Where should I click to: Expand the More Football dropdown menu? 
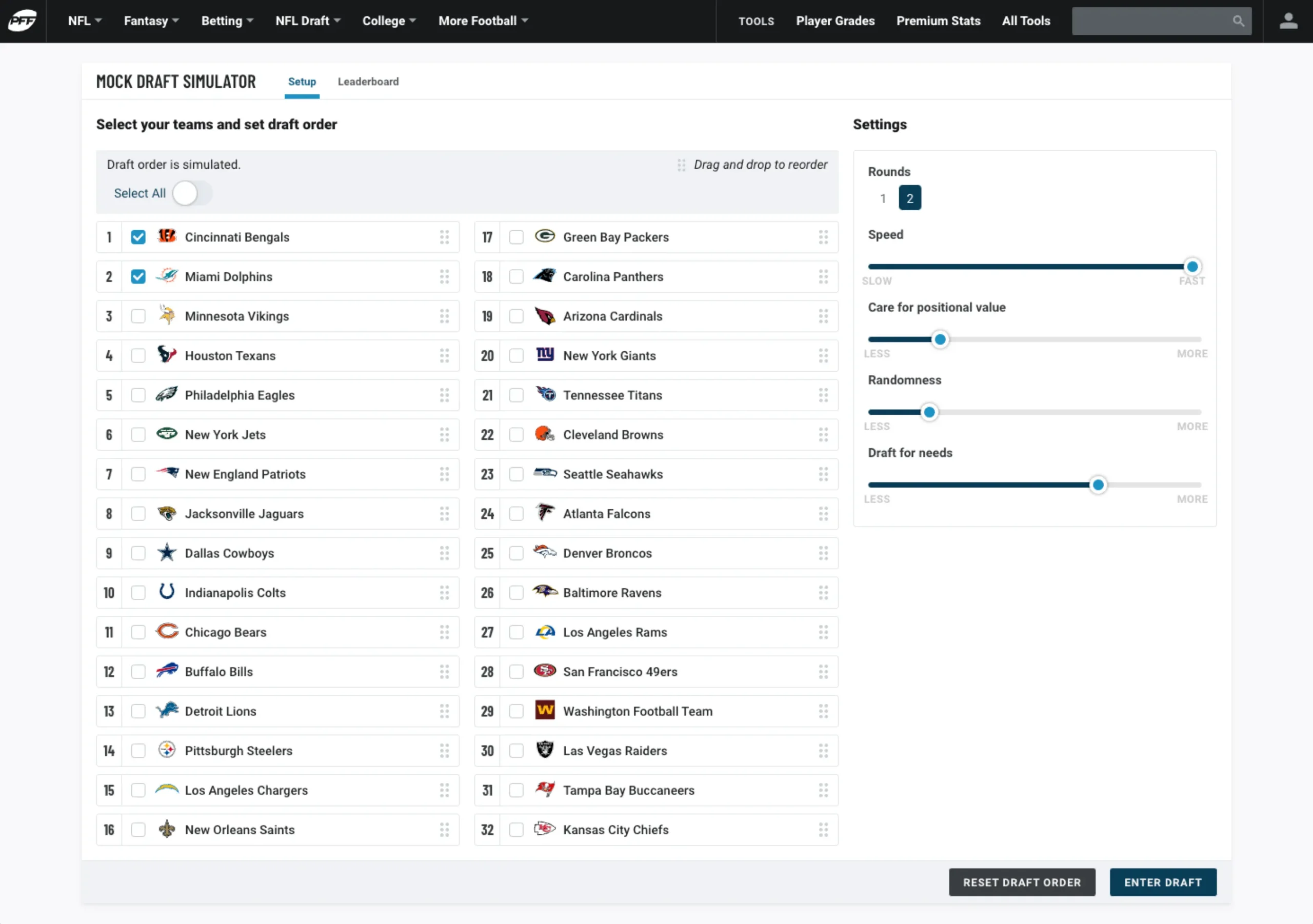483,21
